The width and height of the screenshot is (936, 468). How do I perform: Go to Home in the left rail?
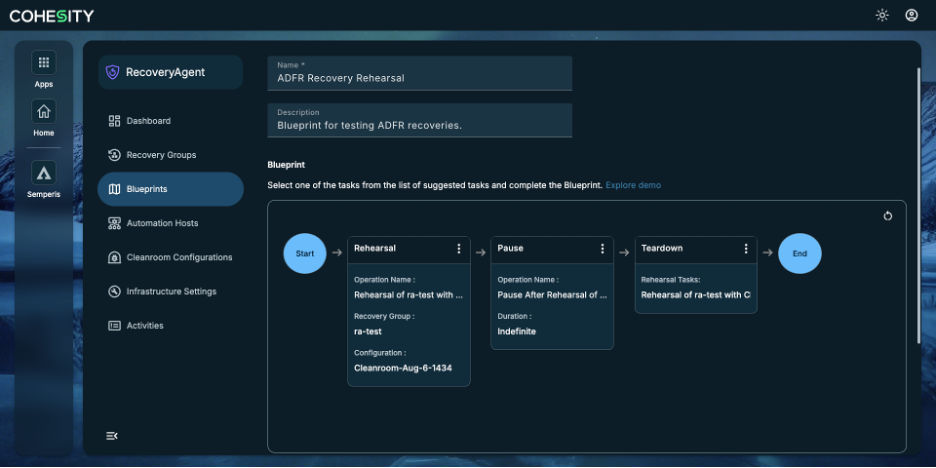point(44,112)
